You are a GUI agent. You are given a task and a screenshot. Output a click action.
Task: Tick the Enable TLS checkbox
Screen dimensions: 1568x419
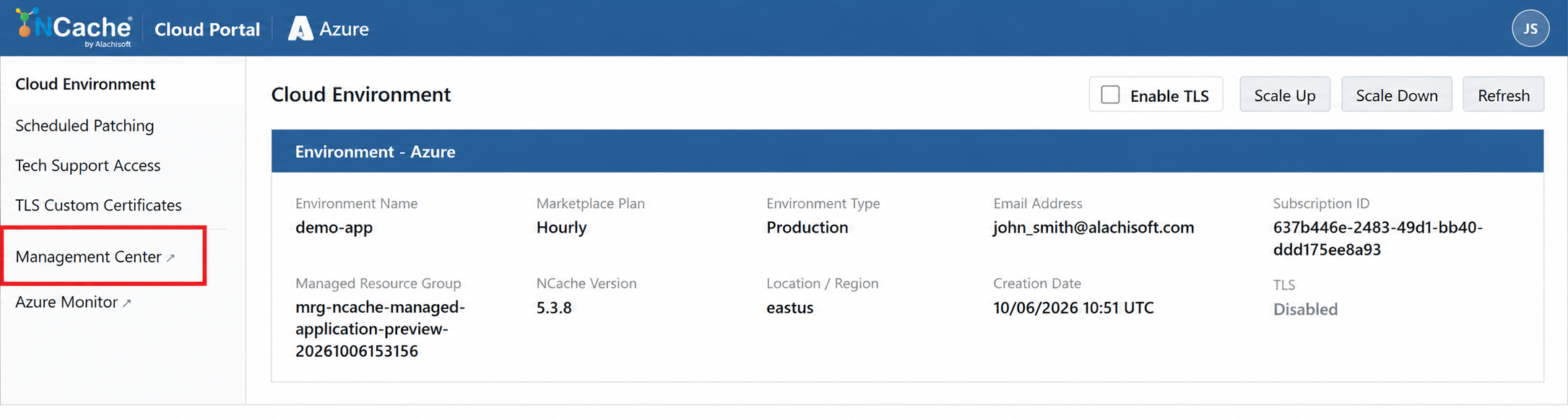coord(1110,95)
